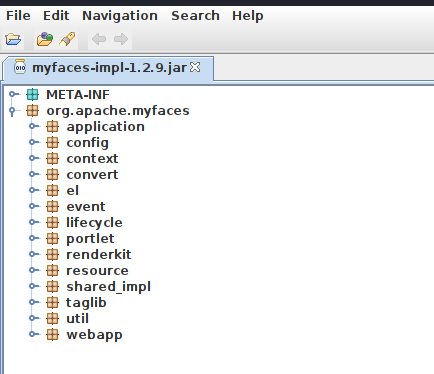Image resolution: width=434 pixels, height=374 pixels.
Task: Click the resource package icon
Action: pos(52,271)
